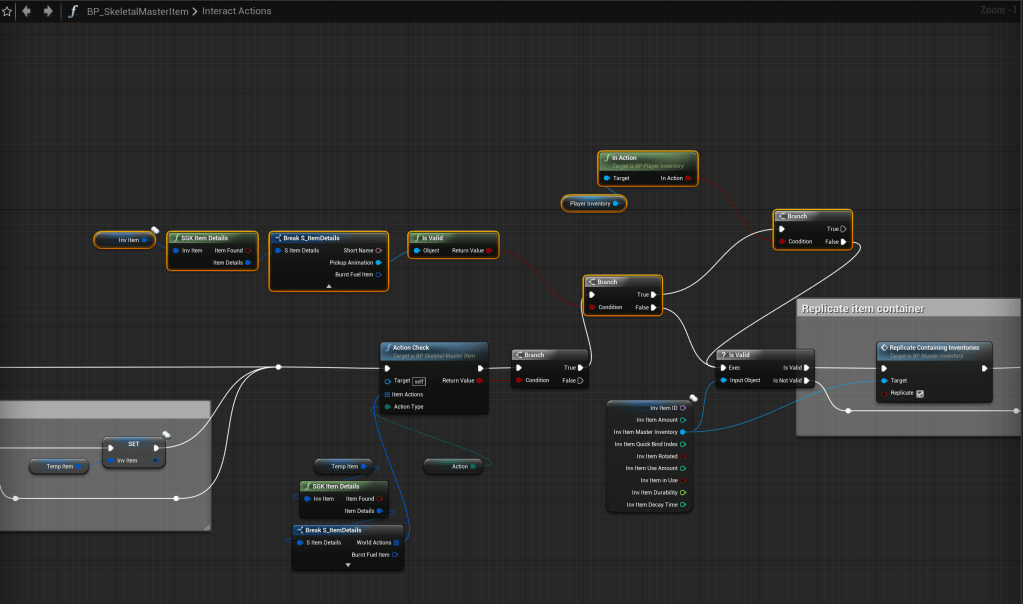
Task: Select the Player Inventory variable node
Action: (590, 203)
